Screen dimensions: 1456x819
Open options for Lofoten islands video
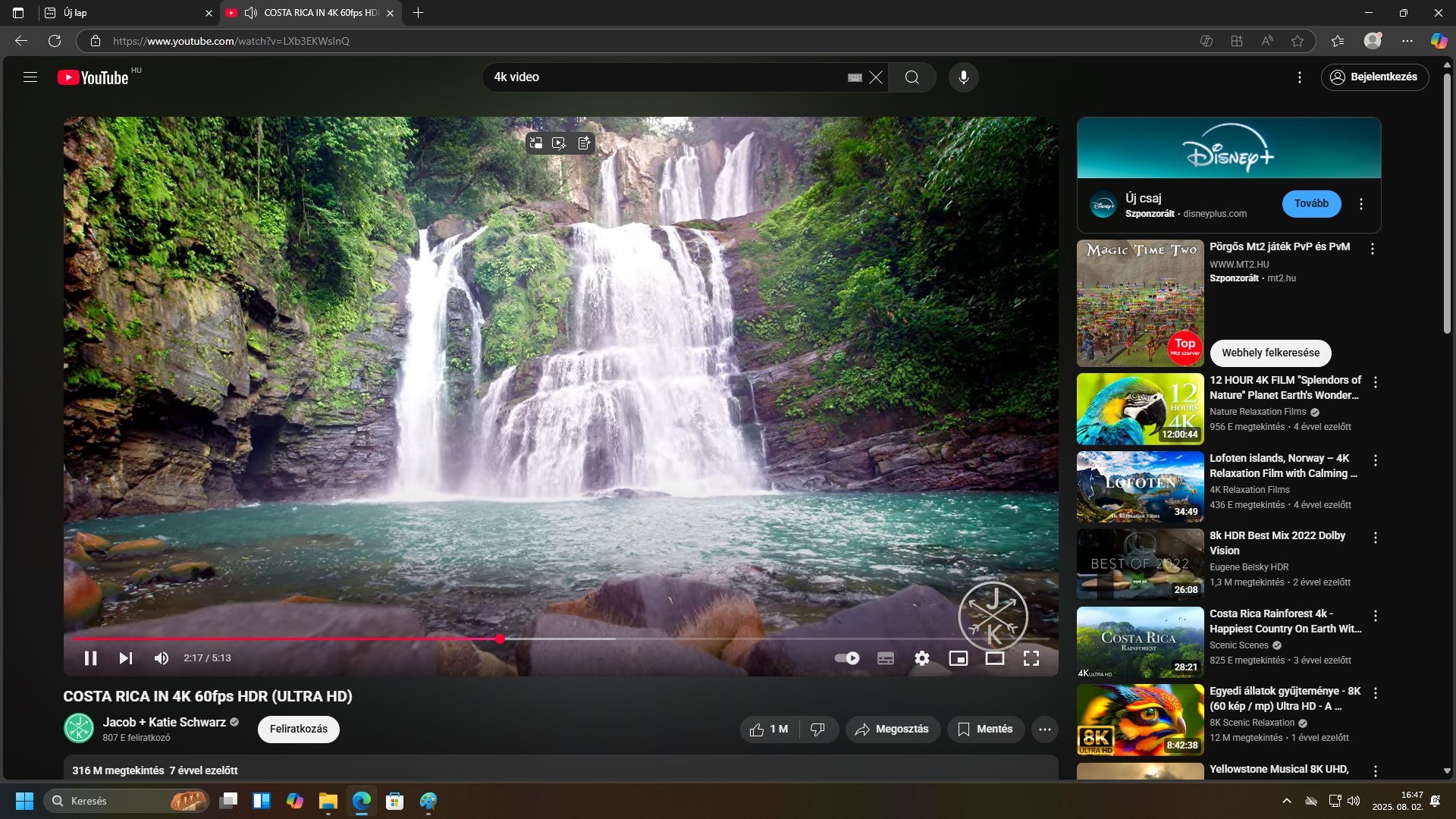point(1375,460)
